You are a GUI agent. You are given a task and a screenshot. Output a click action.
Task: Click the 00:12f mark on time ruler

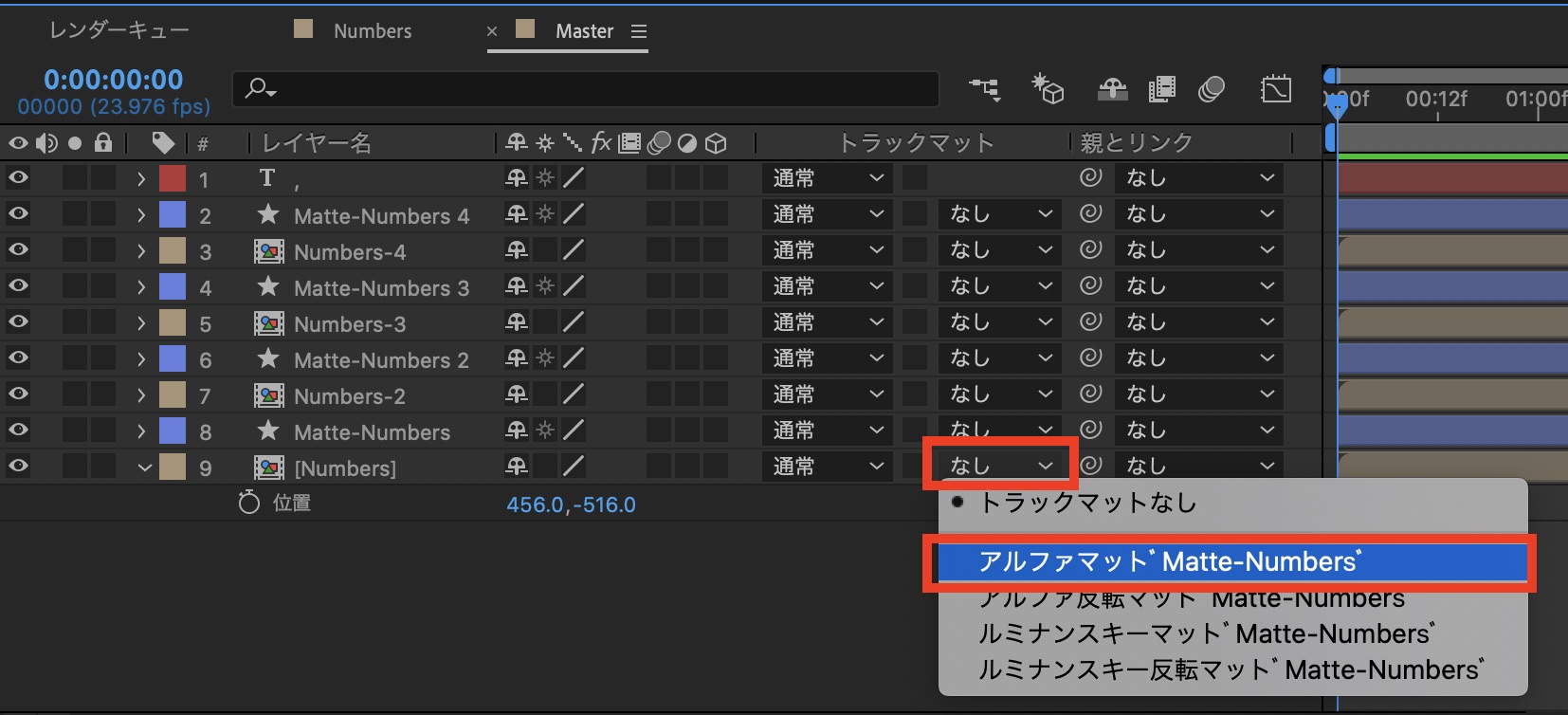pos(1436,99)
